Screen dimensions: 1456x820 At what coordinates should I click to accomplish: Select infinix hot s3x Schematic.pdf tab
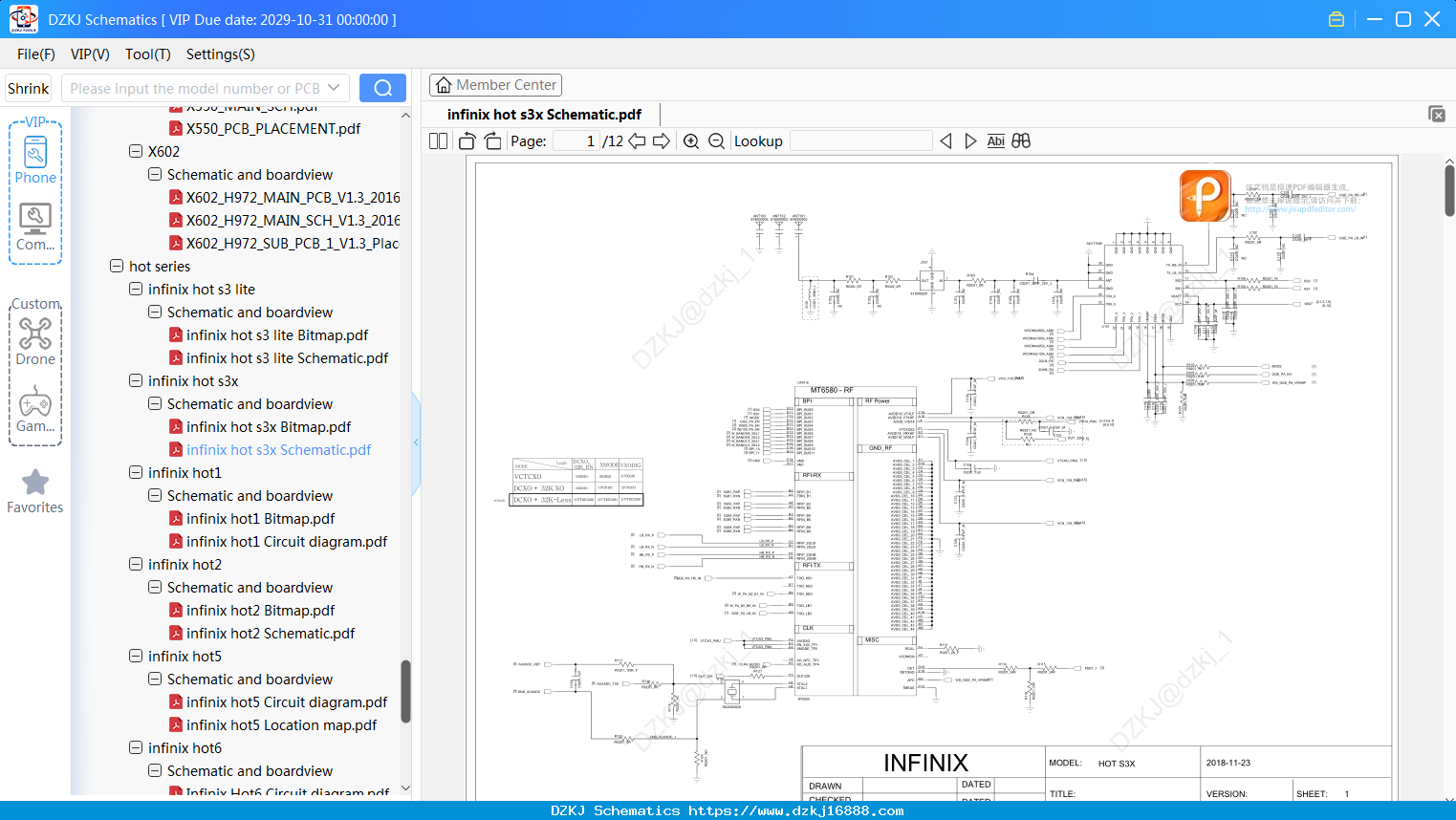click(544, 114)
